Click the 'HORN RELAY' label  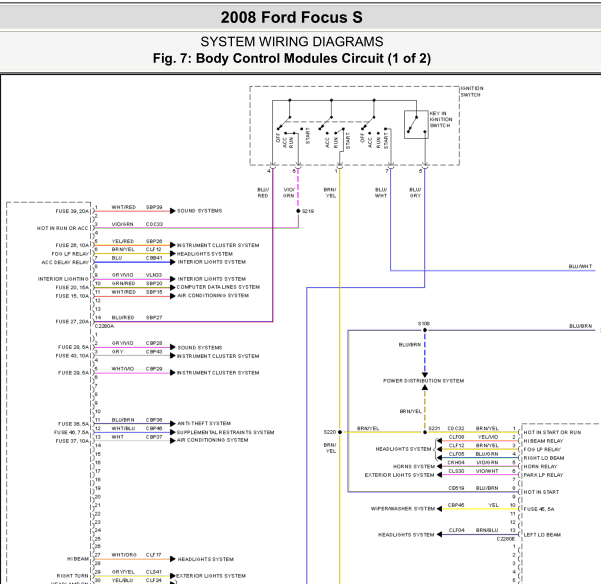click(540, 467)
